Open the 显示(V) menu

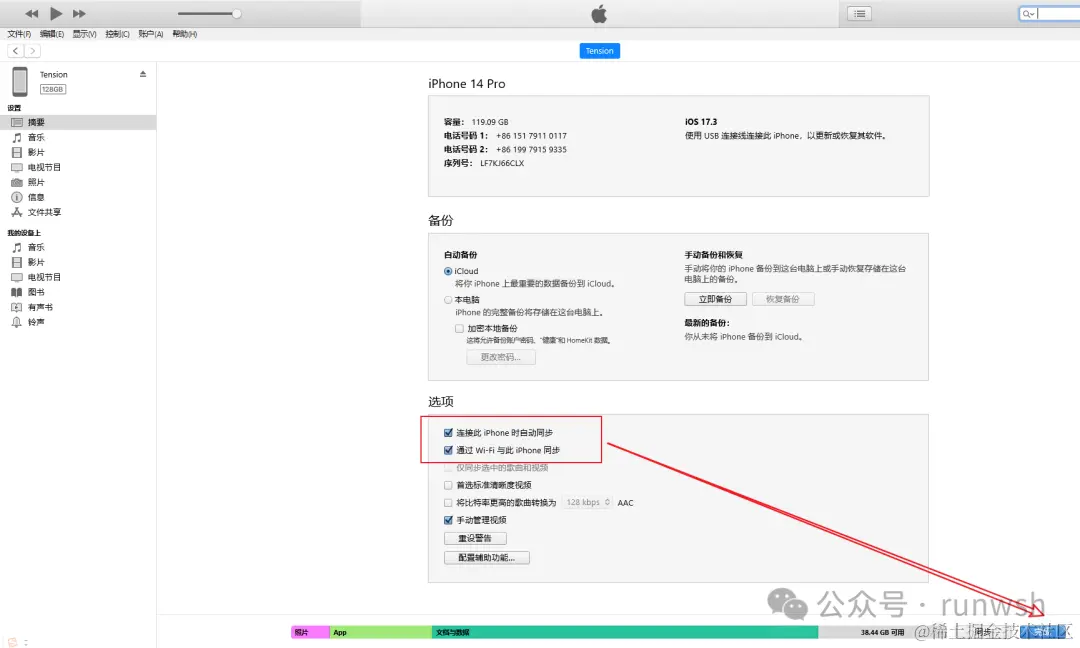(85, 34)
